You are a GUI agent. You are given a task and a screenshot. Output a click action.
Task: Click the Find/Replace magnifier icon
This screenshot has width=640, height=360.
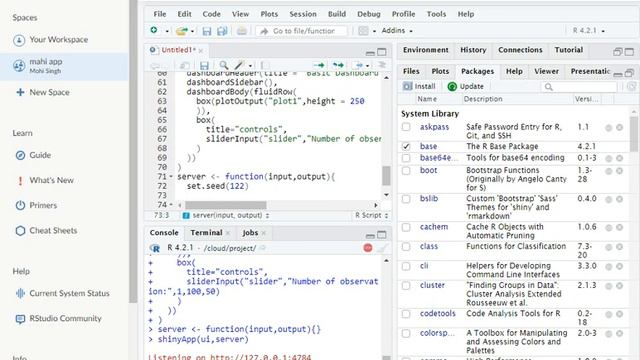(224, 65)
